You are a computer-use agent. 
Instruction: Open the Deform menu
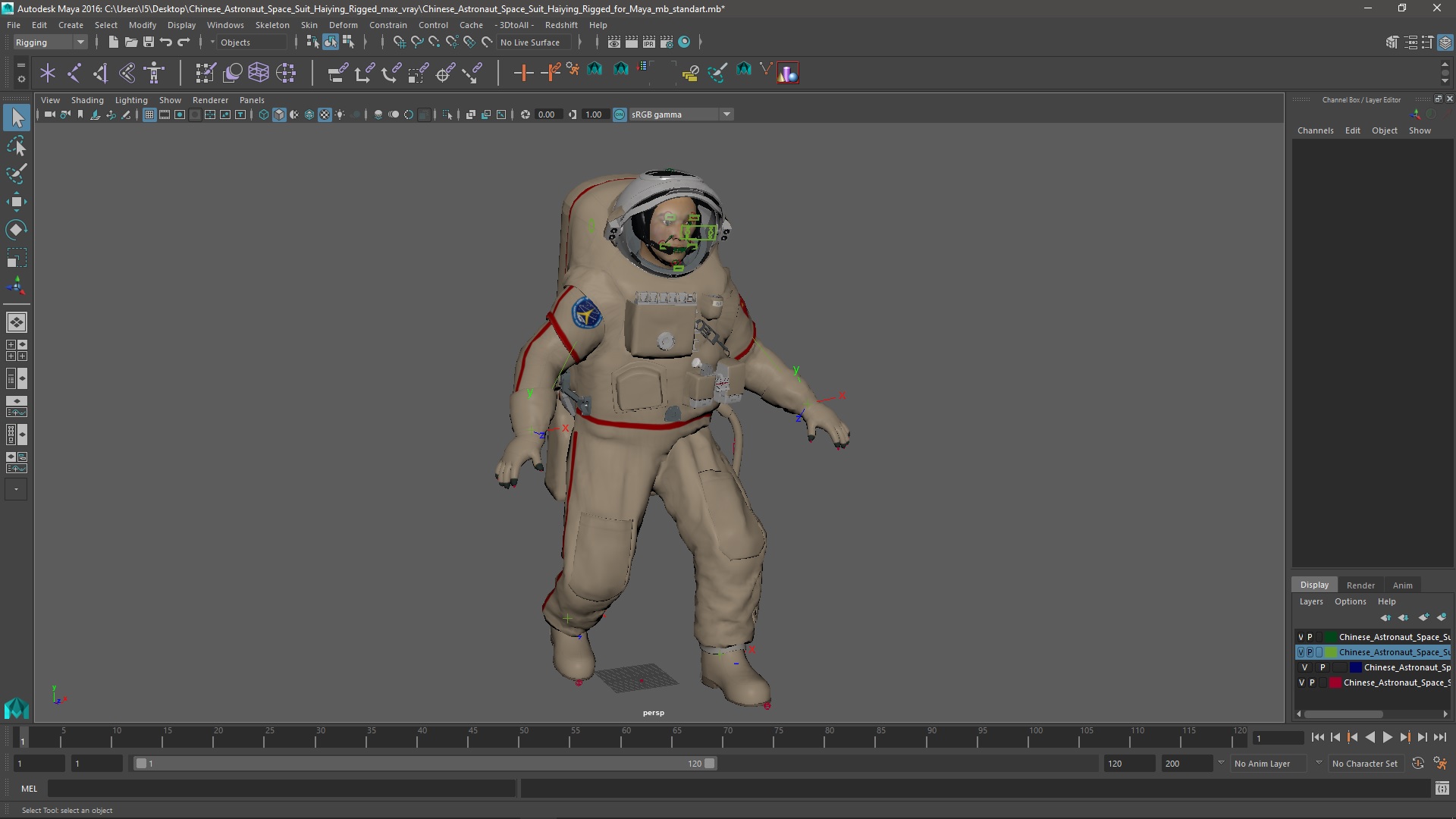point(343,24)
